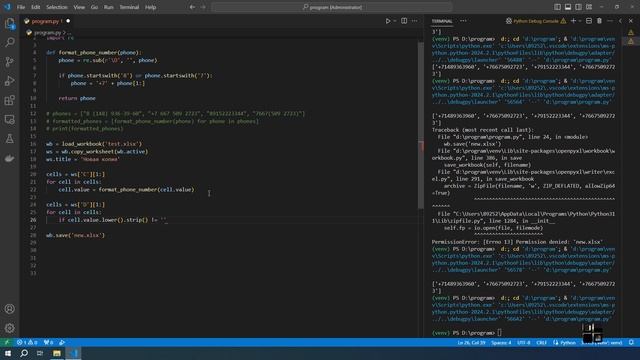This screenshot has width=640, height=360.
Task: Select the program.py editor tab
Action: 47,21
